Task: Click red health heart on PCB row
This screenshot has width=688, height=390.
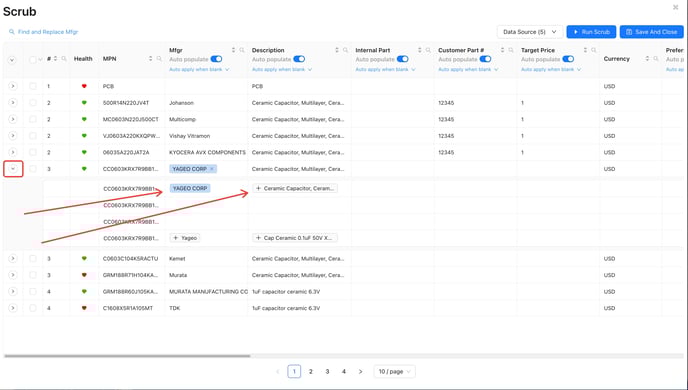Action: click(x=84, y=86)
